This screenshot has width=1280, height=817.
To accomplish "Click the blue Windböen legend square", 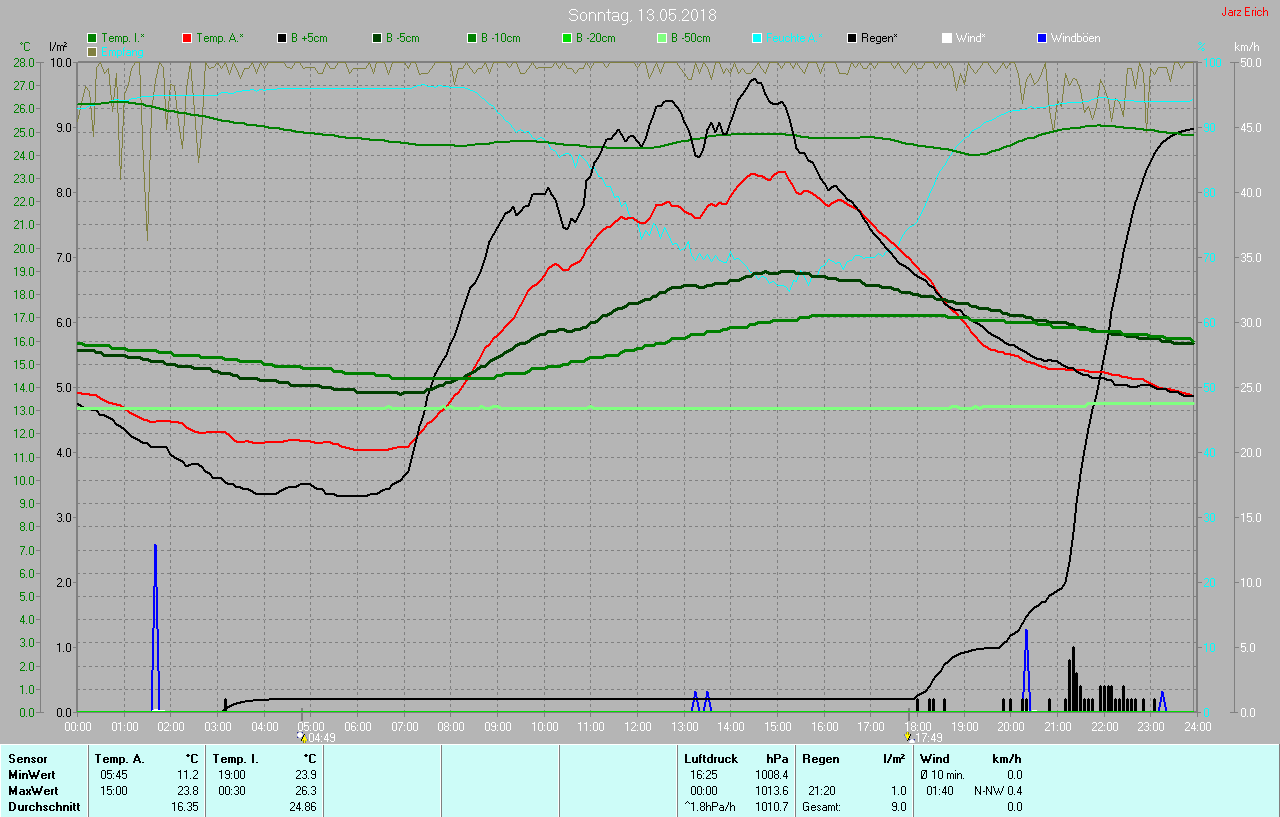I will click(x=1042, y=38).
